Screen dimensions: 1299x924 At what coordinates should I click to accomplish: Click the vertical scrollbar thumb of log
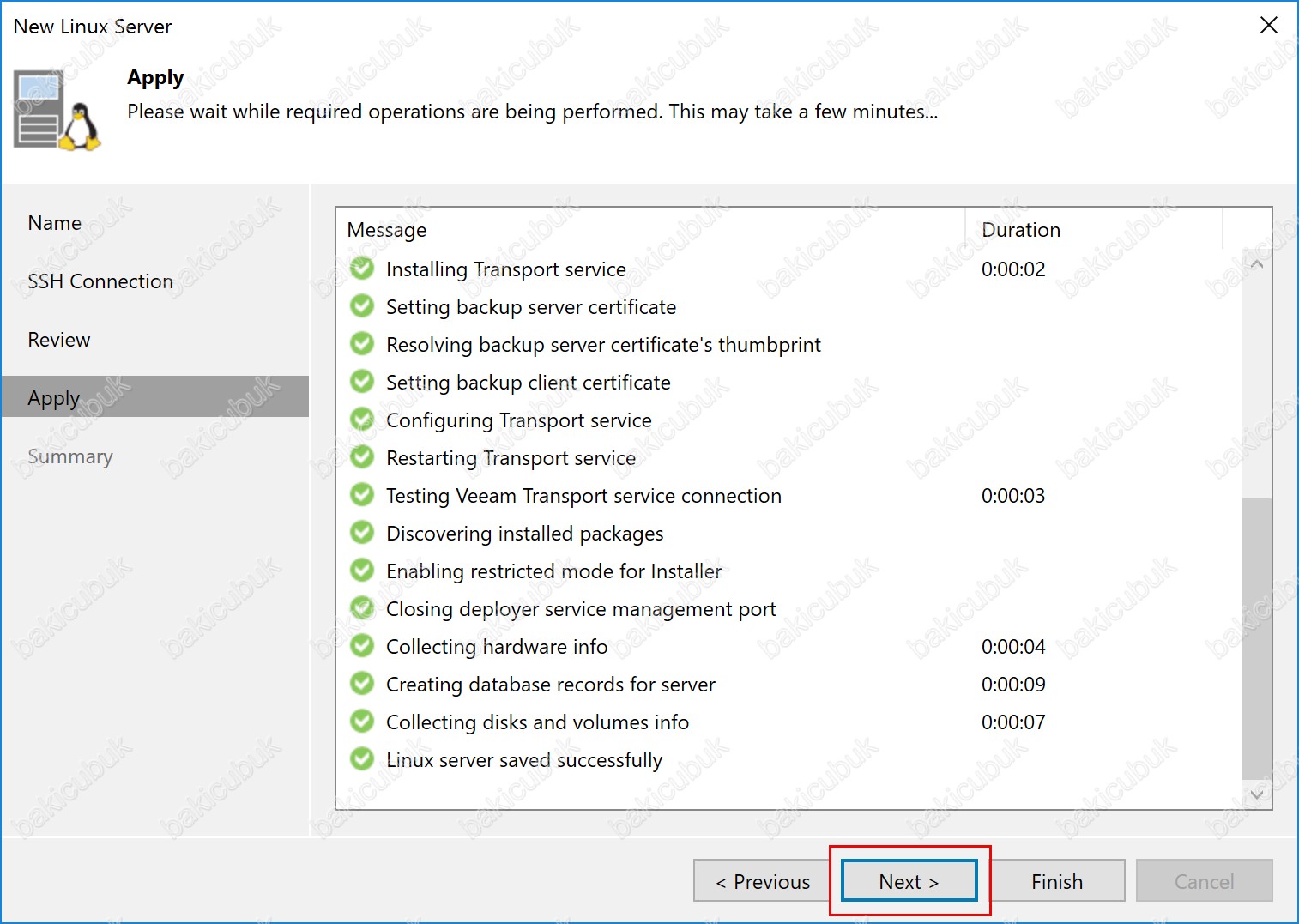[1257, 639]
